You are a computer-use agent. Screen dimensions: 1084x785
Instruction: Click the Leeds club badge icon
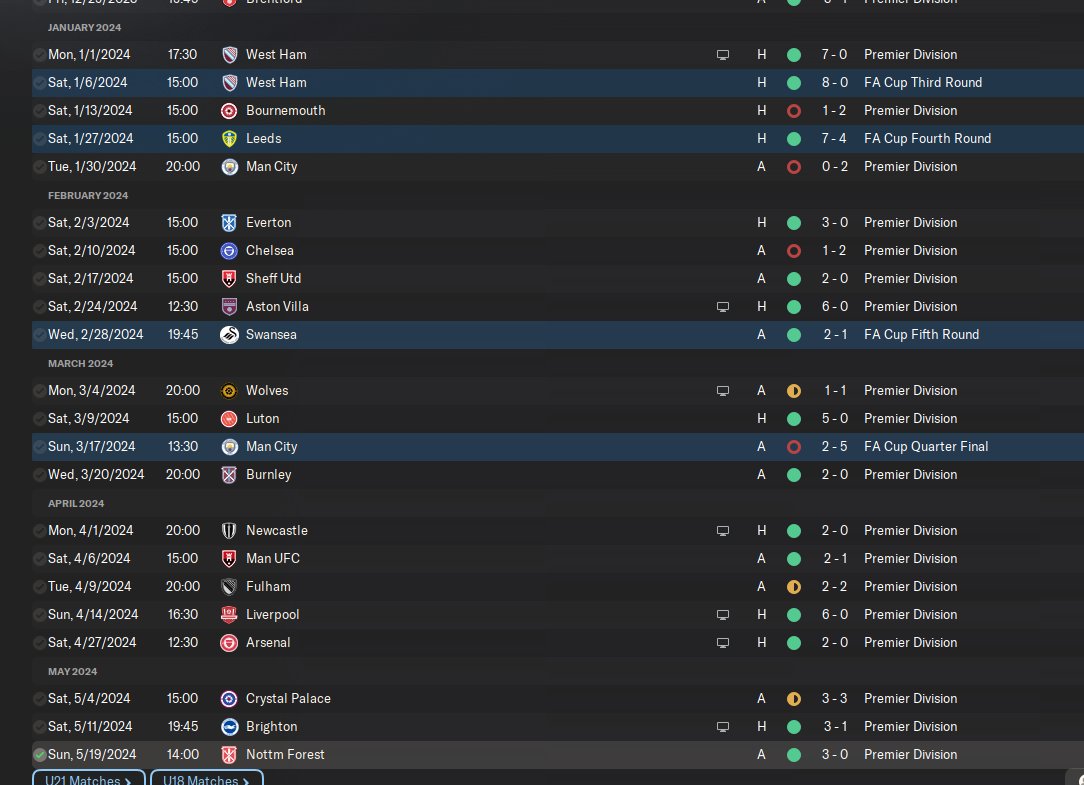pos(230,139)
